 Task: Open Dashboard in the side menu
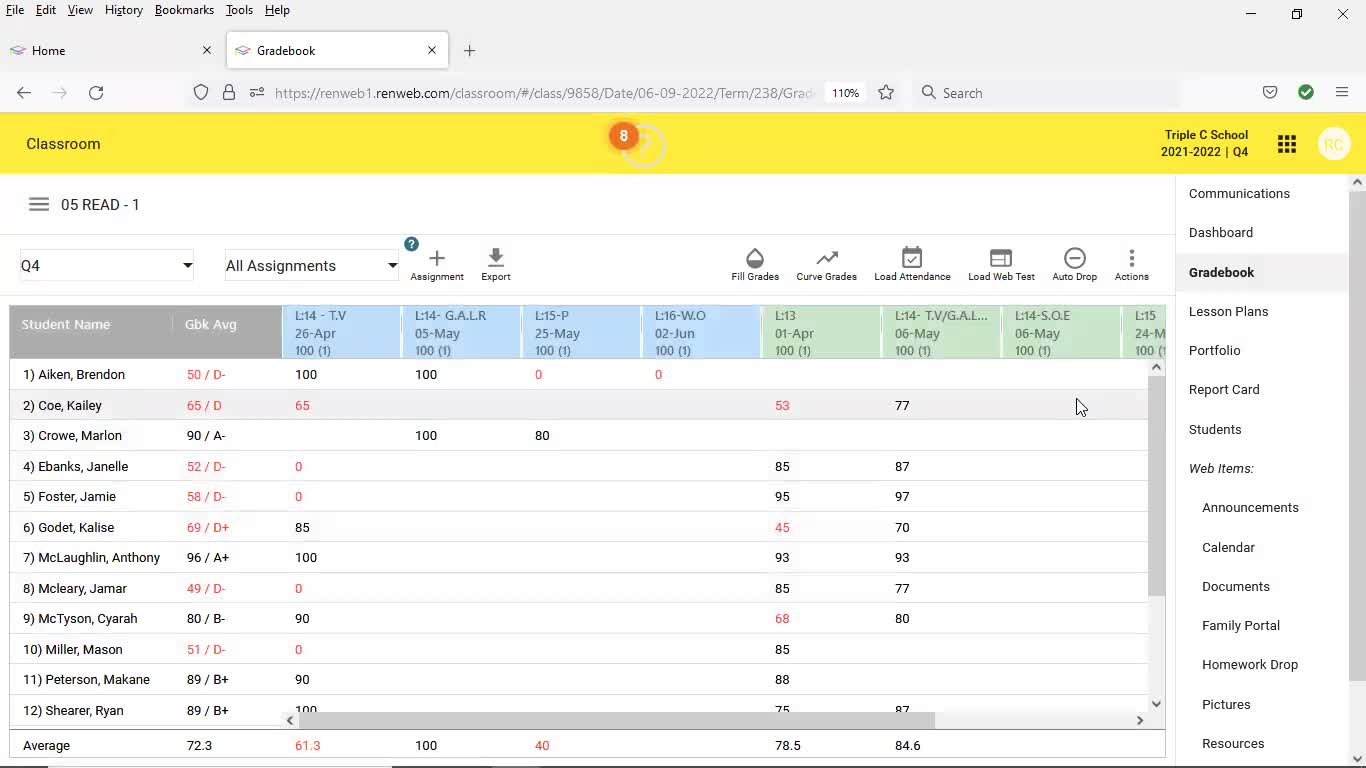point(1221,233)
